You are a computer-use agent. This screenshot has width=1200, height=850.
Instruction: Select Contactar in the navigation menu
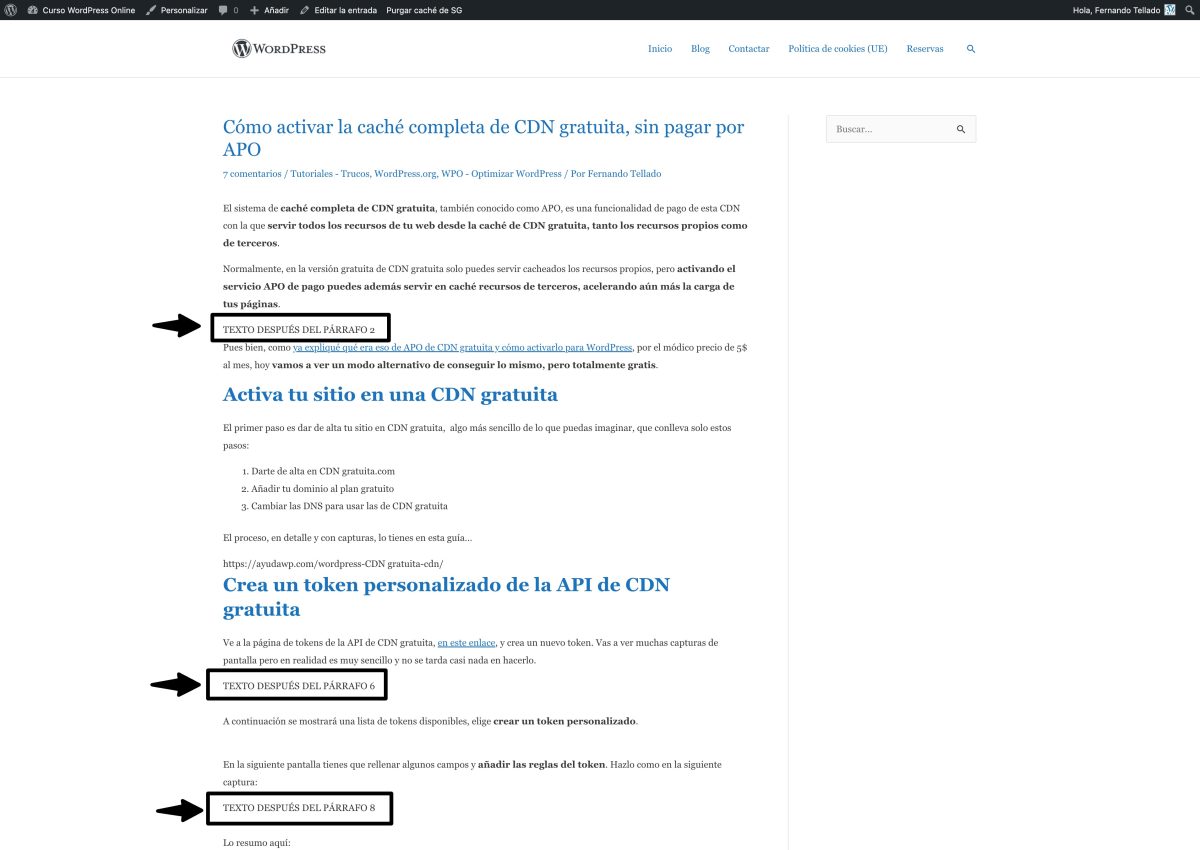[748, 48]
